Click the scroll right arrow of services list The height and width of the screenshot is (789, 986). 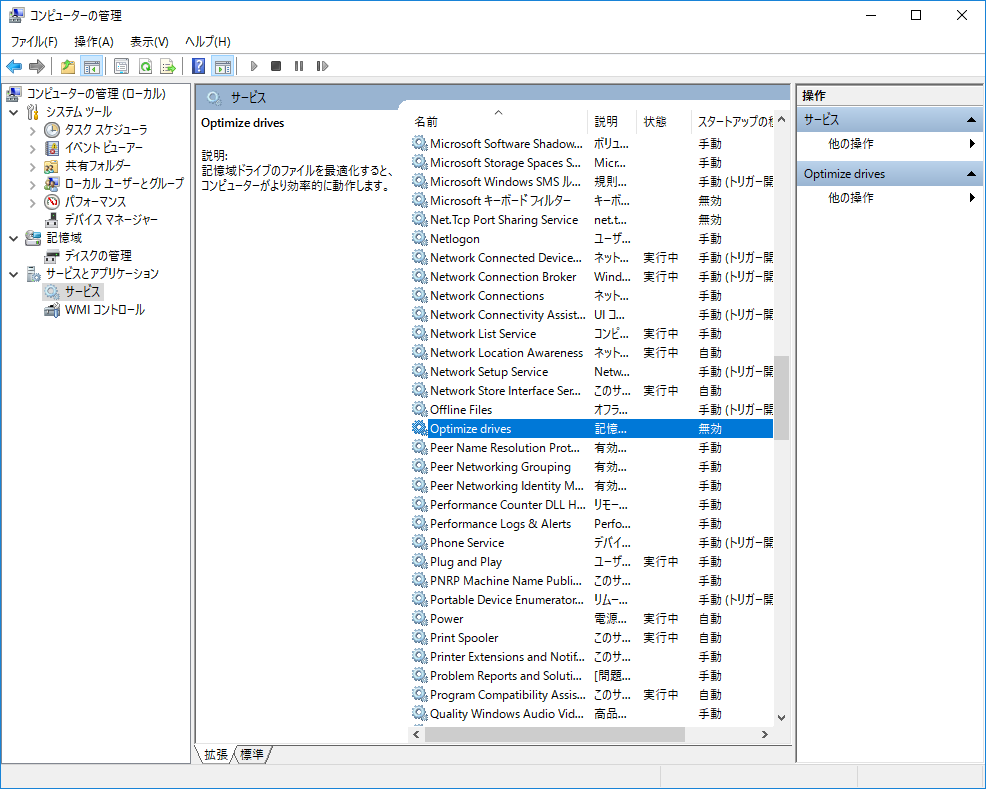(x=765, y=734)
